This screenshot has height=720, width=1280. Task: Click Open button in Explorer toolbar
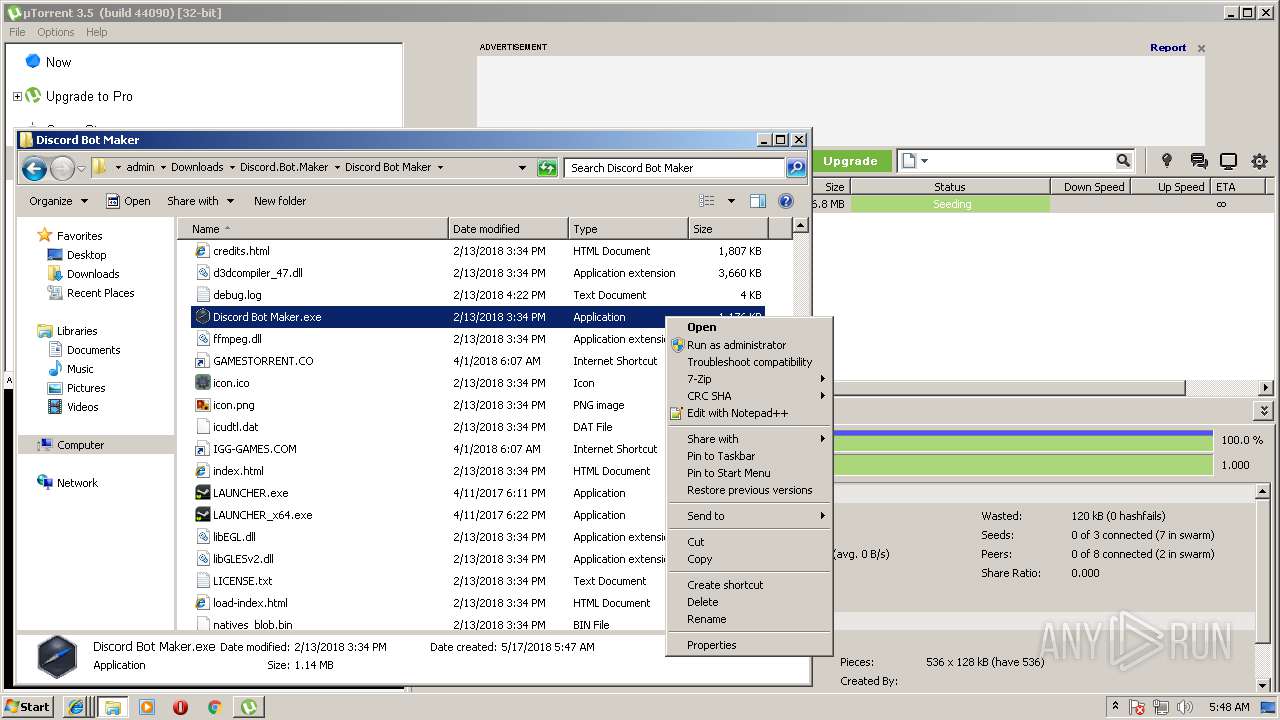click(128, 201)
